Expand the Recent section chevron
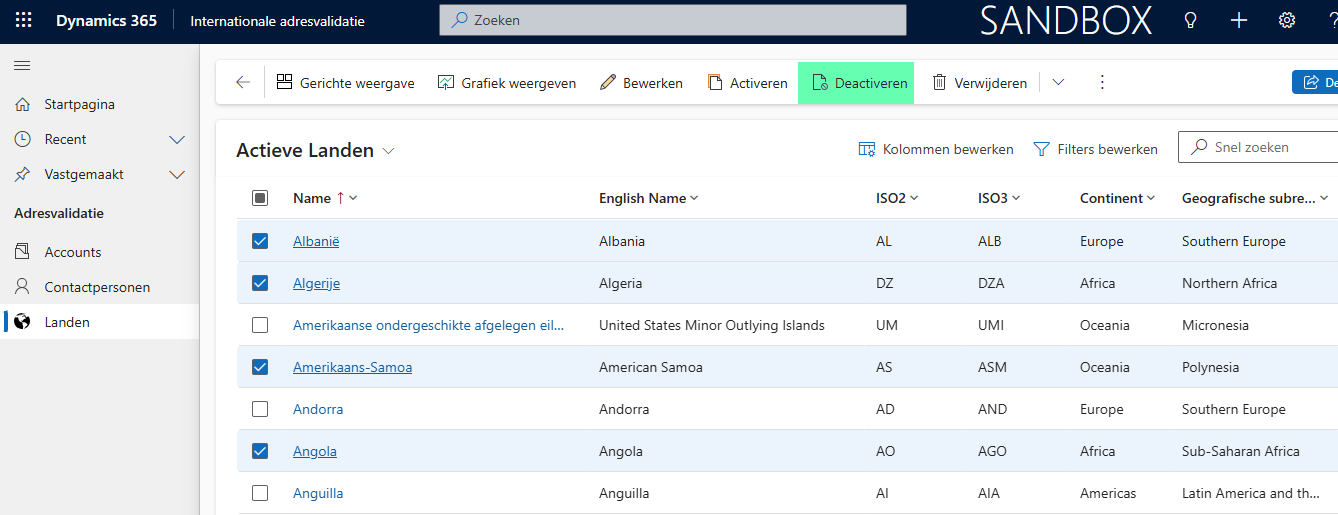1338x515 pixels. (x=177, y=139)
